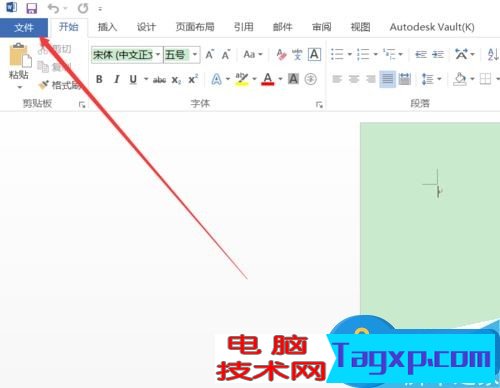Click the Word application icon
500x388 pixels.
pos(11,8)
